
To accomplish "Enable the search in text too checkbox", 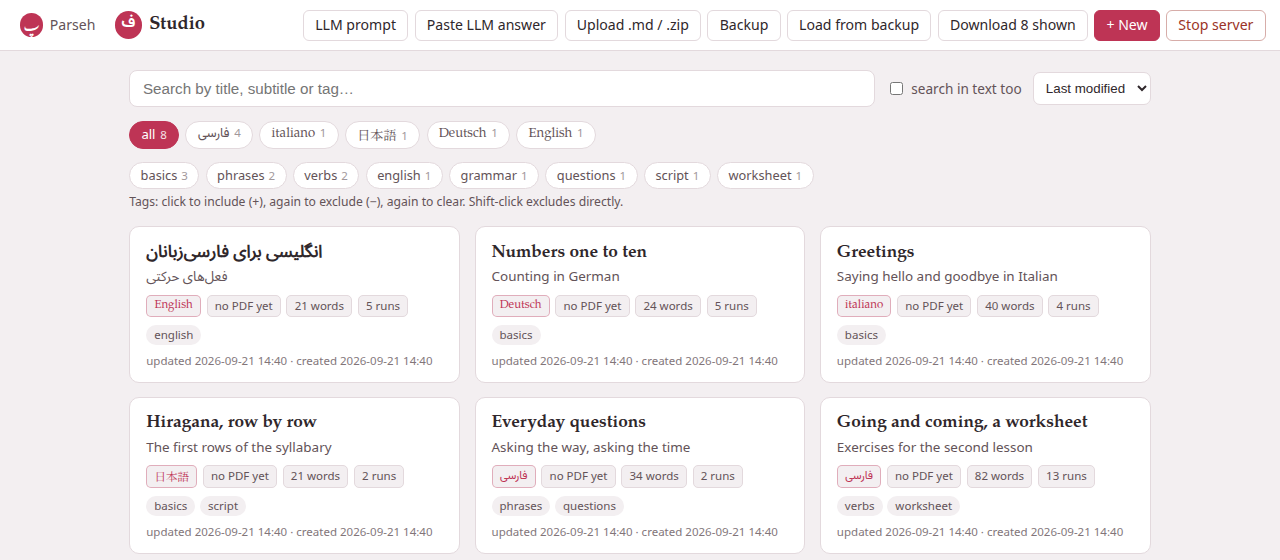I will [897, 89].
